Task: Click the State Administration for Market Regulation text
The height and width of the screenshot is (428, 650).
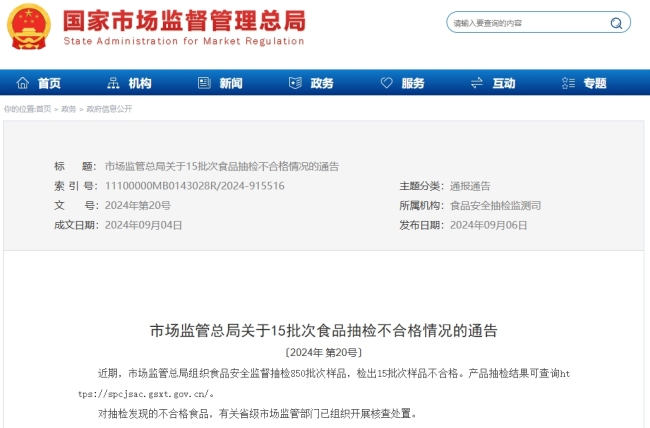Action: coord(184,41)
